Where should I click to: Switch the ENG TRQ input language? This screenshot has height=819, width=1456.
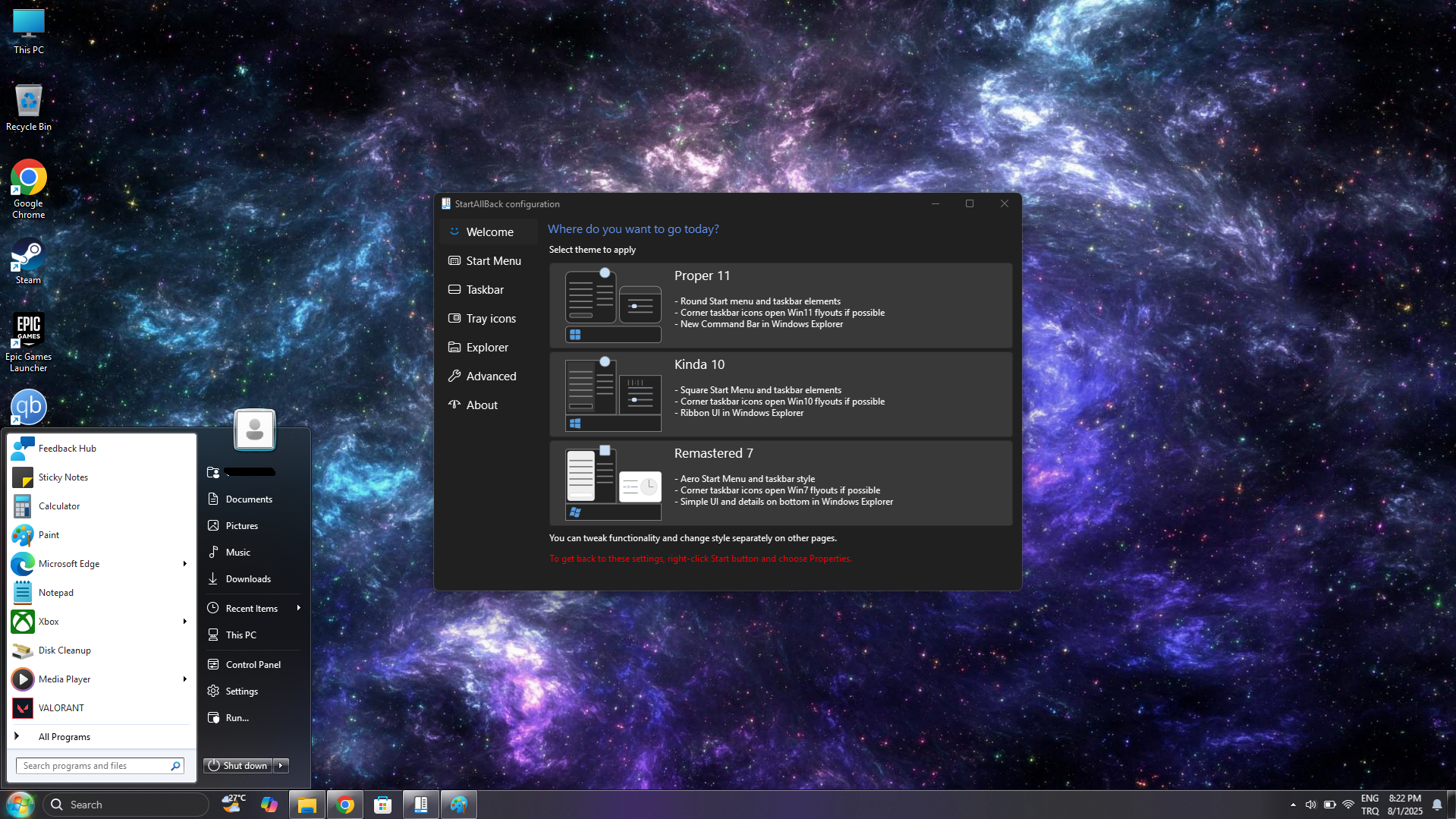tap(1370, 805)
